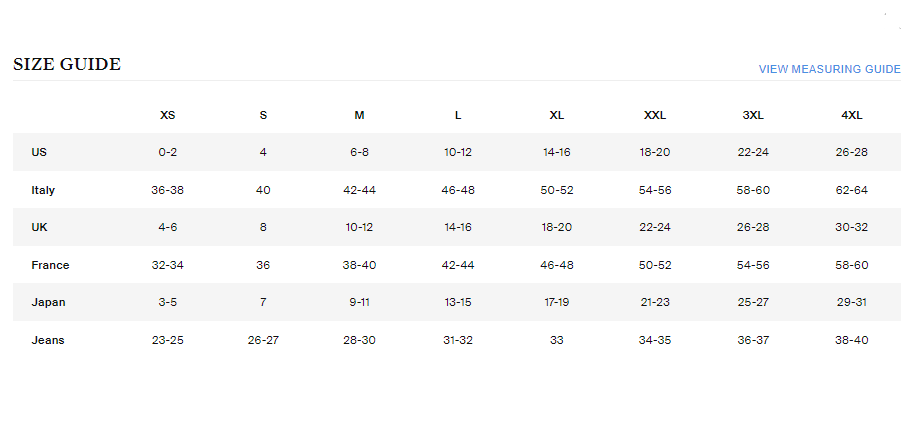Select the Japan row label
Image resolution: width=911 pixels, height=432 pixels.
(x=48, y=302)
